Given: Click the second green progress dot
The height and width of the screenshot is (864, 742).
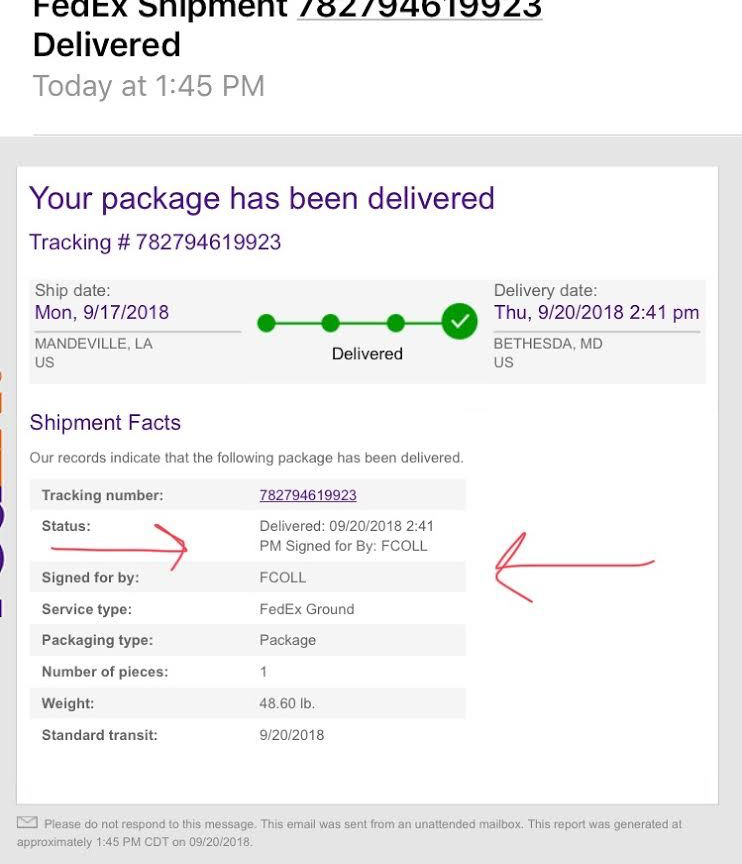Looking at the screenshot, I should point(331,323).
